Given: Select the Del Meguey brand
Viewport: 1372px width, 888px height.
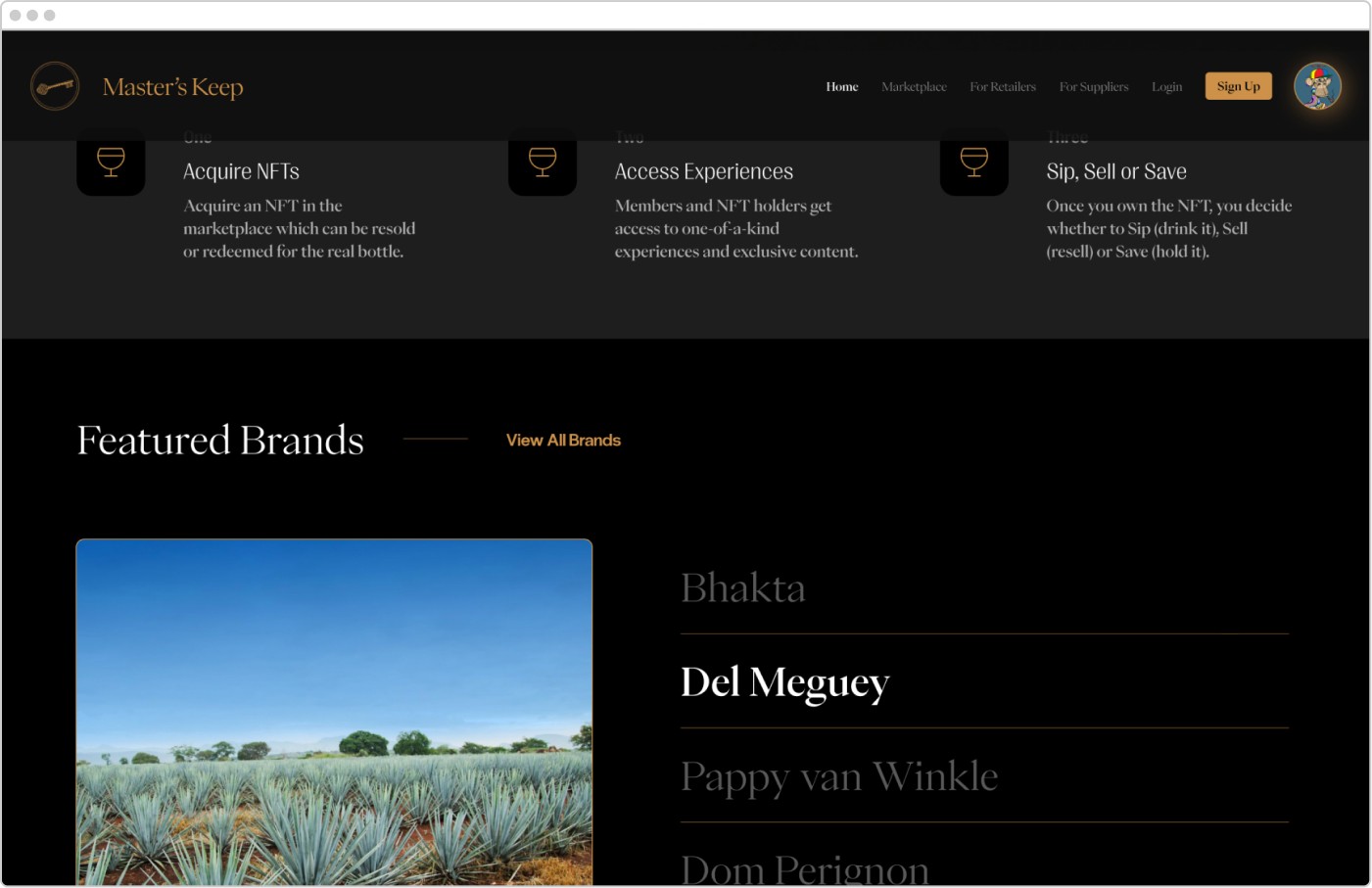Looking at the screenshot, I should (785, 682).
